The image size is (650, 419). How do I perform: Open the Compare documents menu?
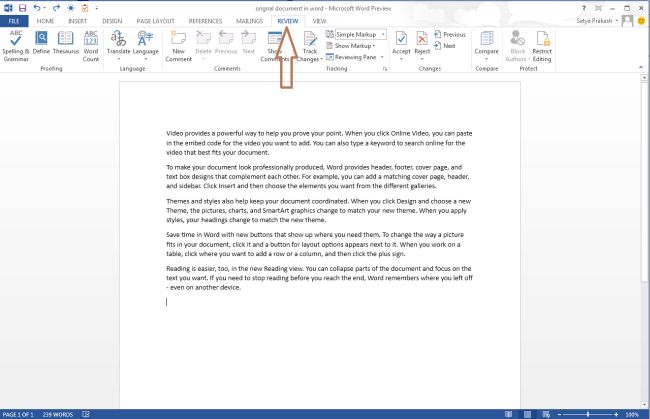coord(486,46)
